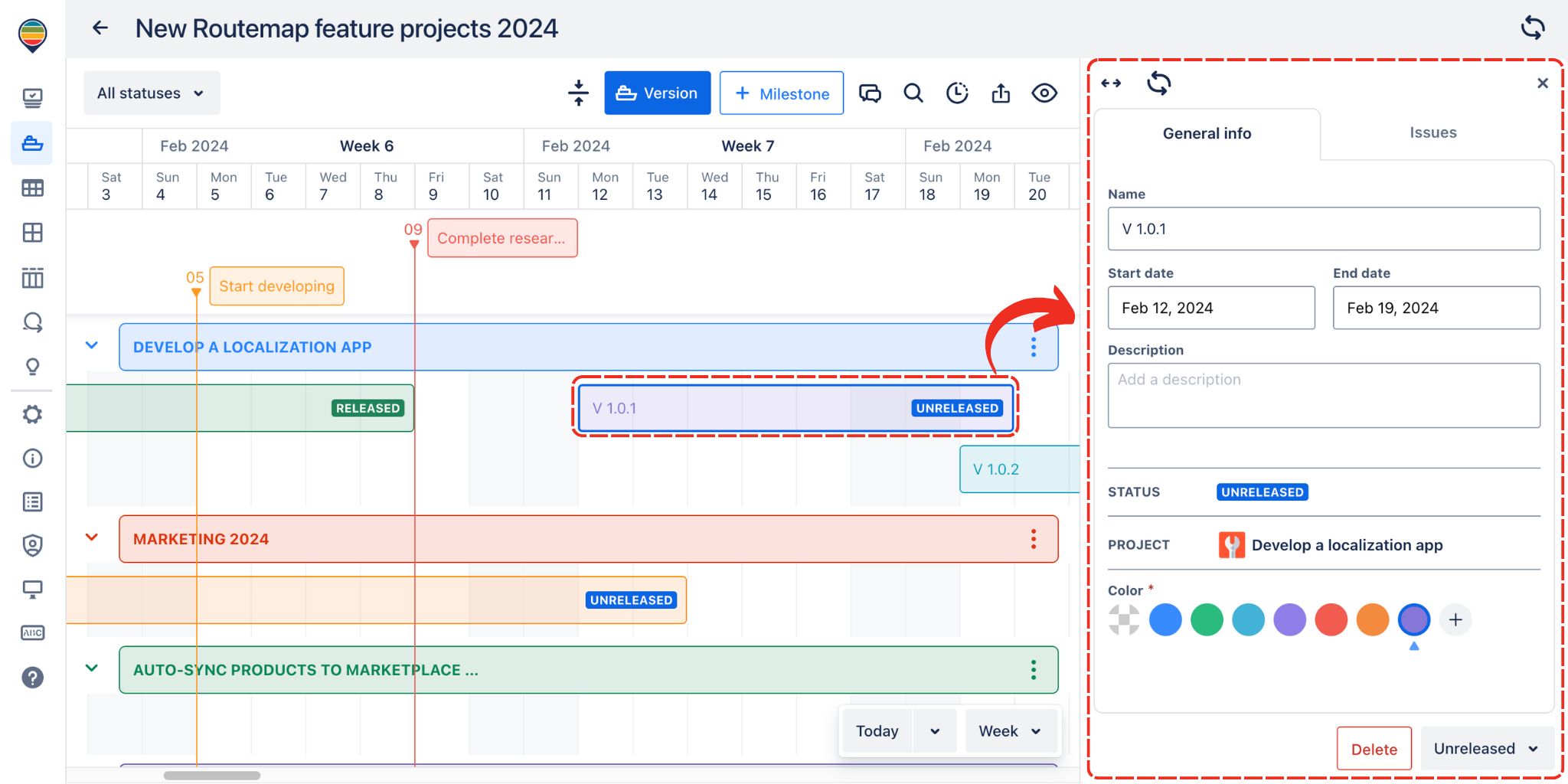Open view settings via the eye icon
Screen dimensions: 1568x784
coord(1044,93)
